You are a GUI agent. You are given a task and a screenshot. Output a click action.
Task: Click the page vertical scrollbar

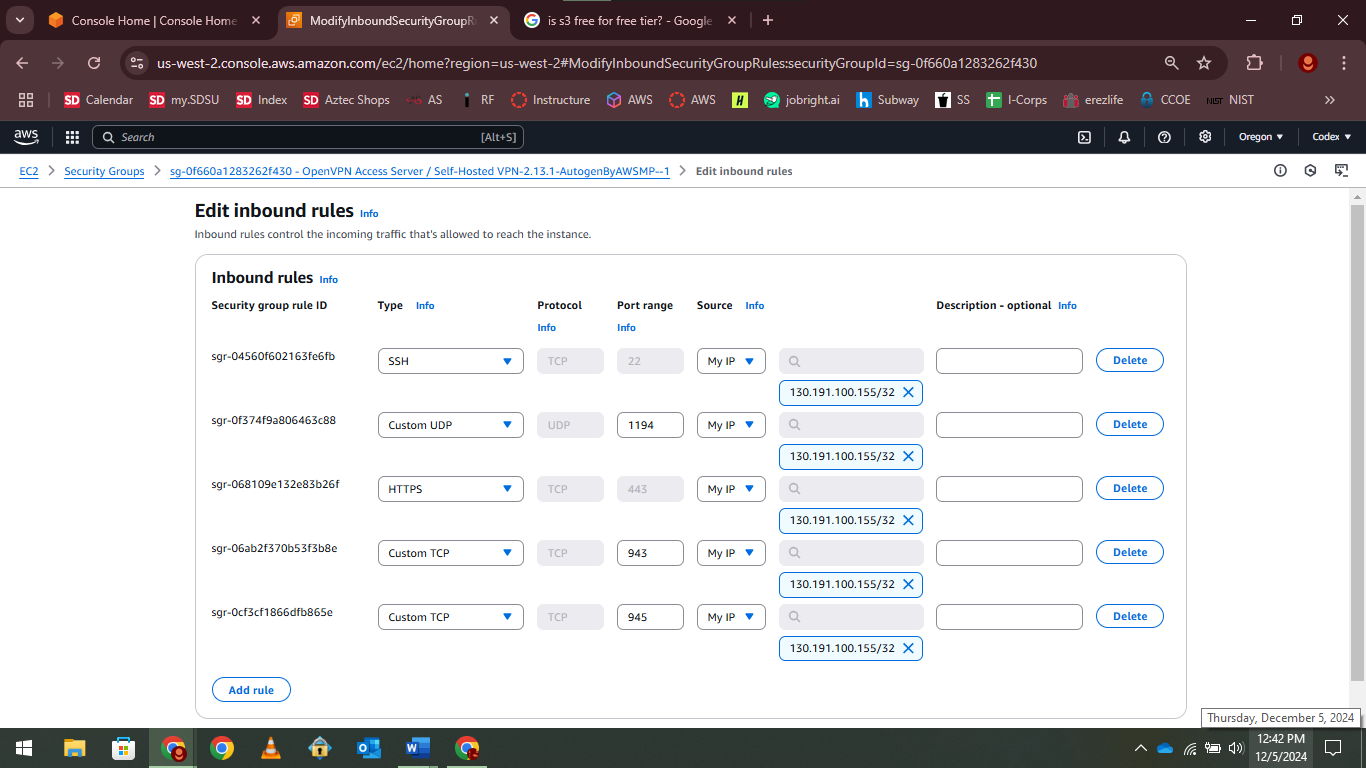click(x=1357, y=444)
